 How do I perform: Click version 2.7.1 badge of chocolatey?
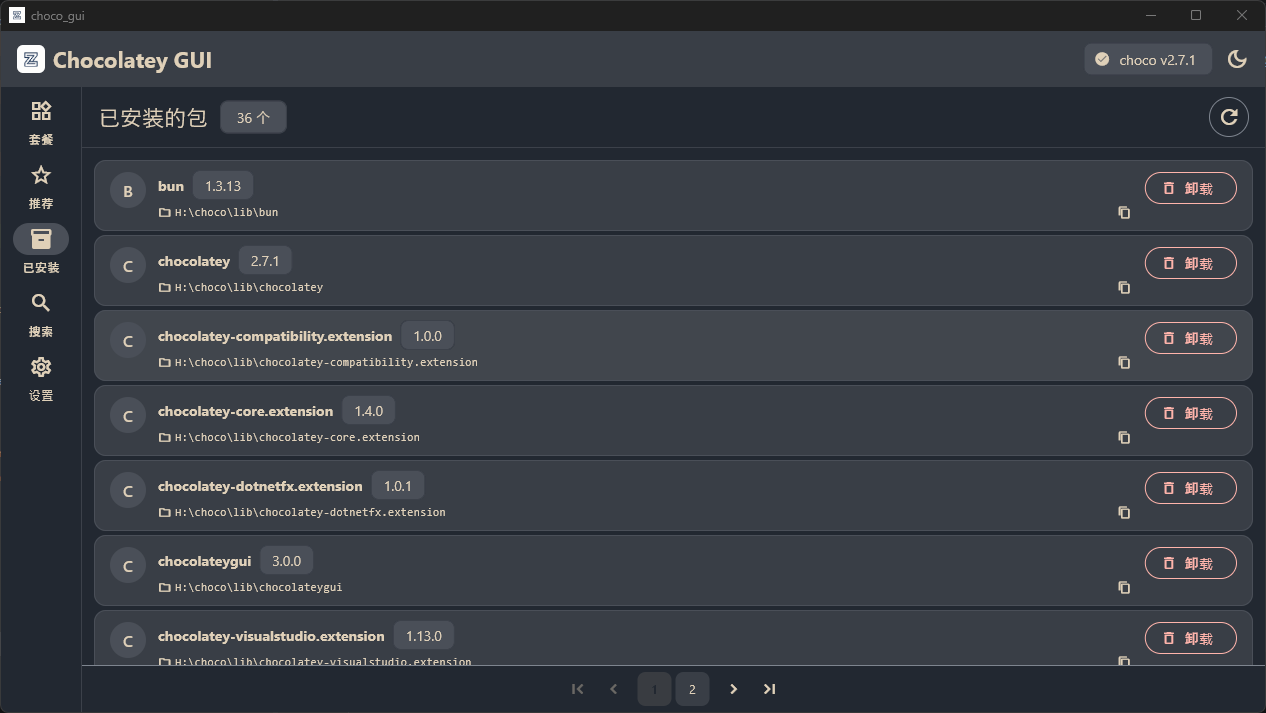click(265, 261)
